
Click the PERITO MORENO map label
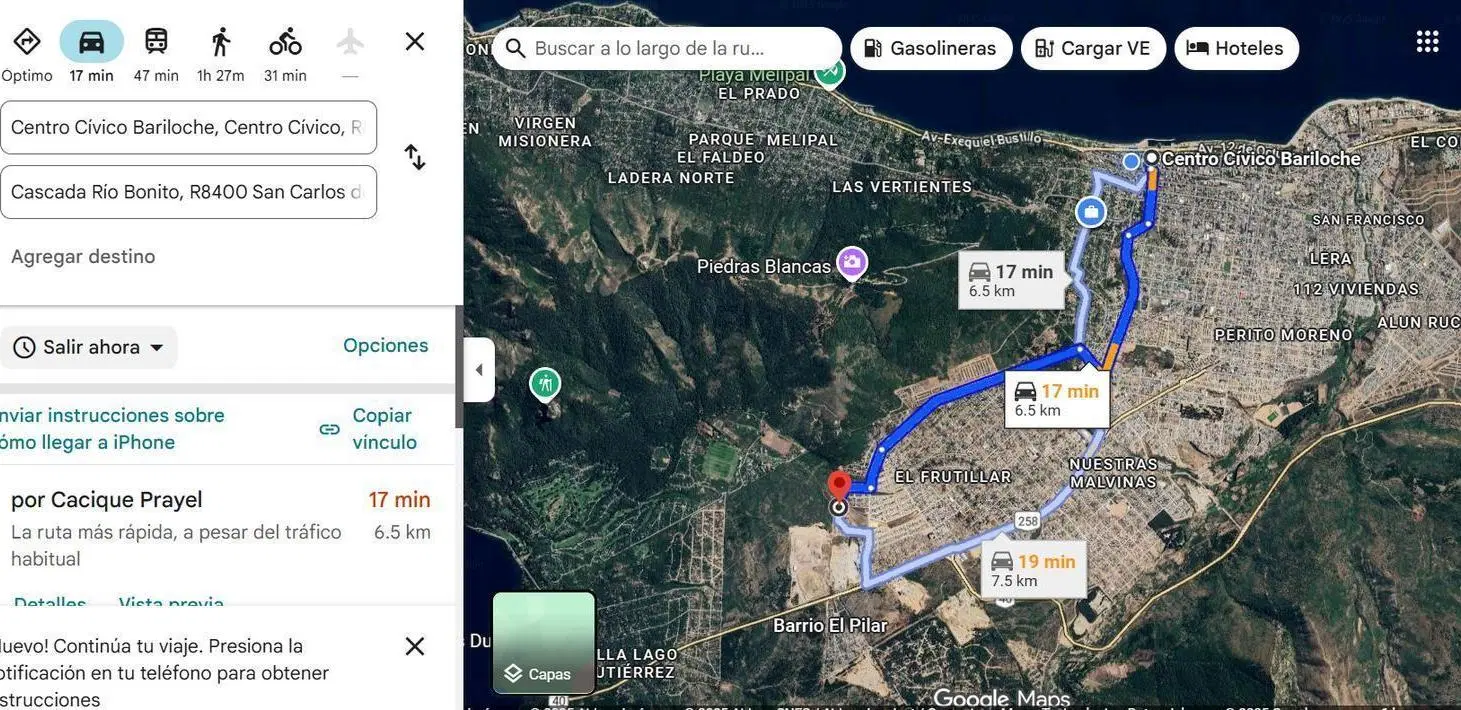coord(1283,335)
